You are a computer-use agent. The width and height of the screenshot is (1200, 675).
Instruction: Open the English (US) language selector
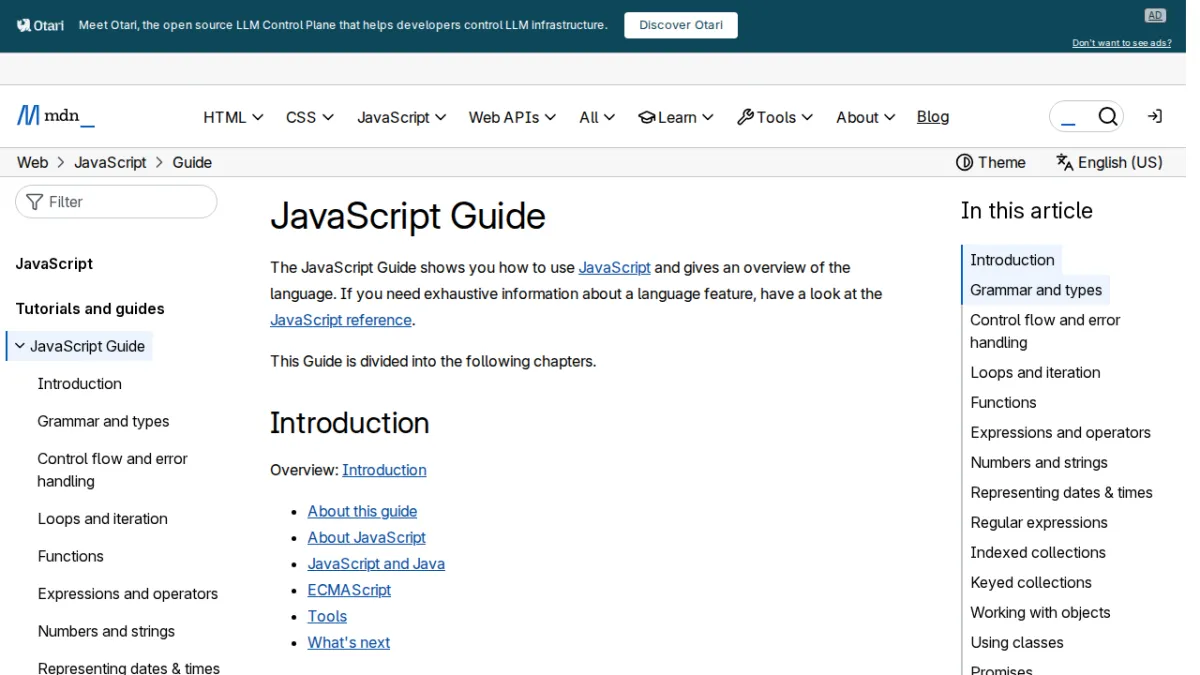1110,162
